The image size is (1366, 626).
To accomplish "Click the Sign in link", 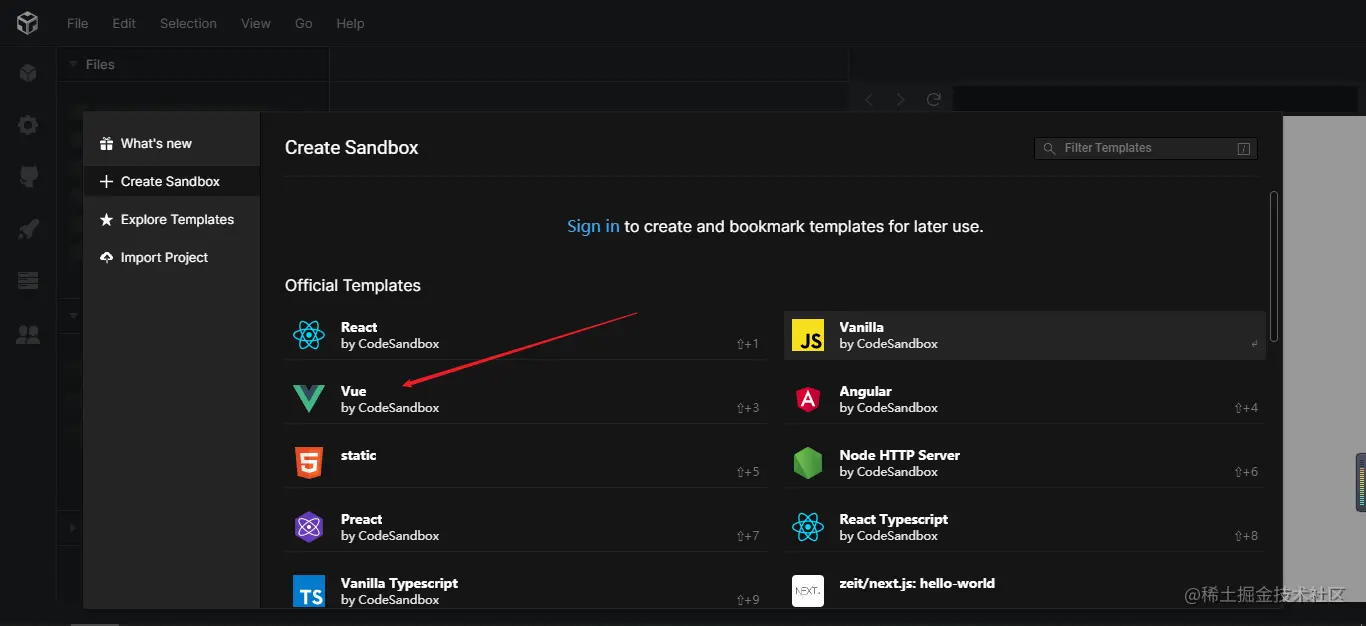I will [593, 226].
